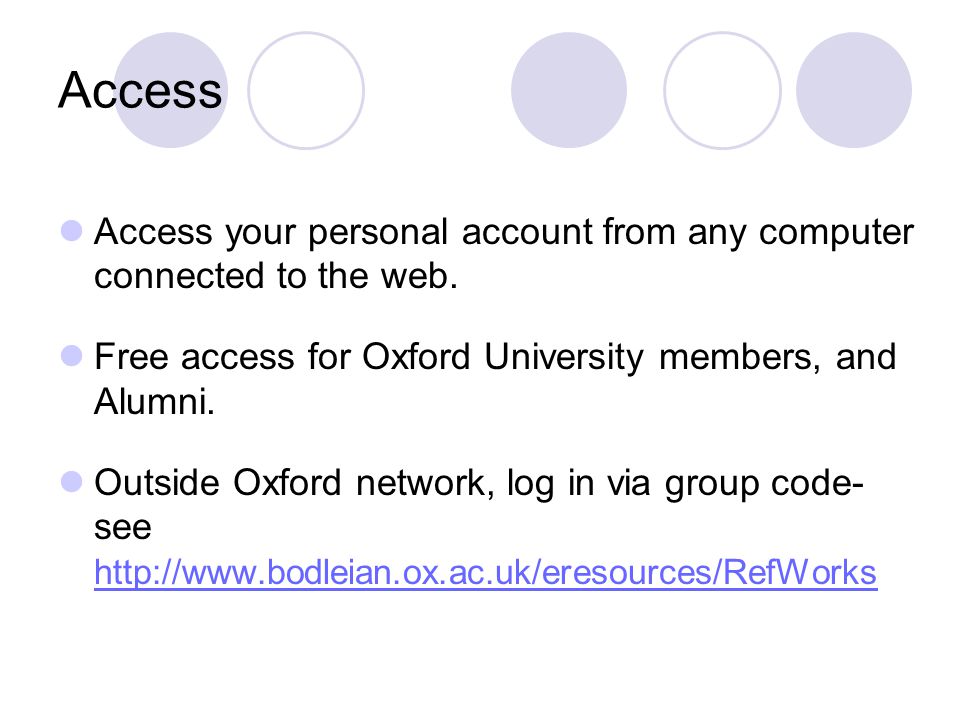This screenshot has height=720, width=960.
Task: Open the bodleian.ox.ac.uk RefWorks hyperlink
Action: pos(486,574)
